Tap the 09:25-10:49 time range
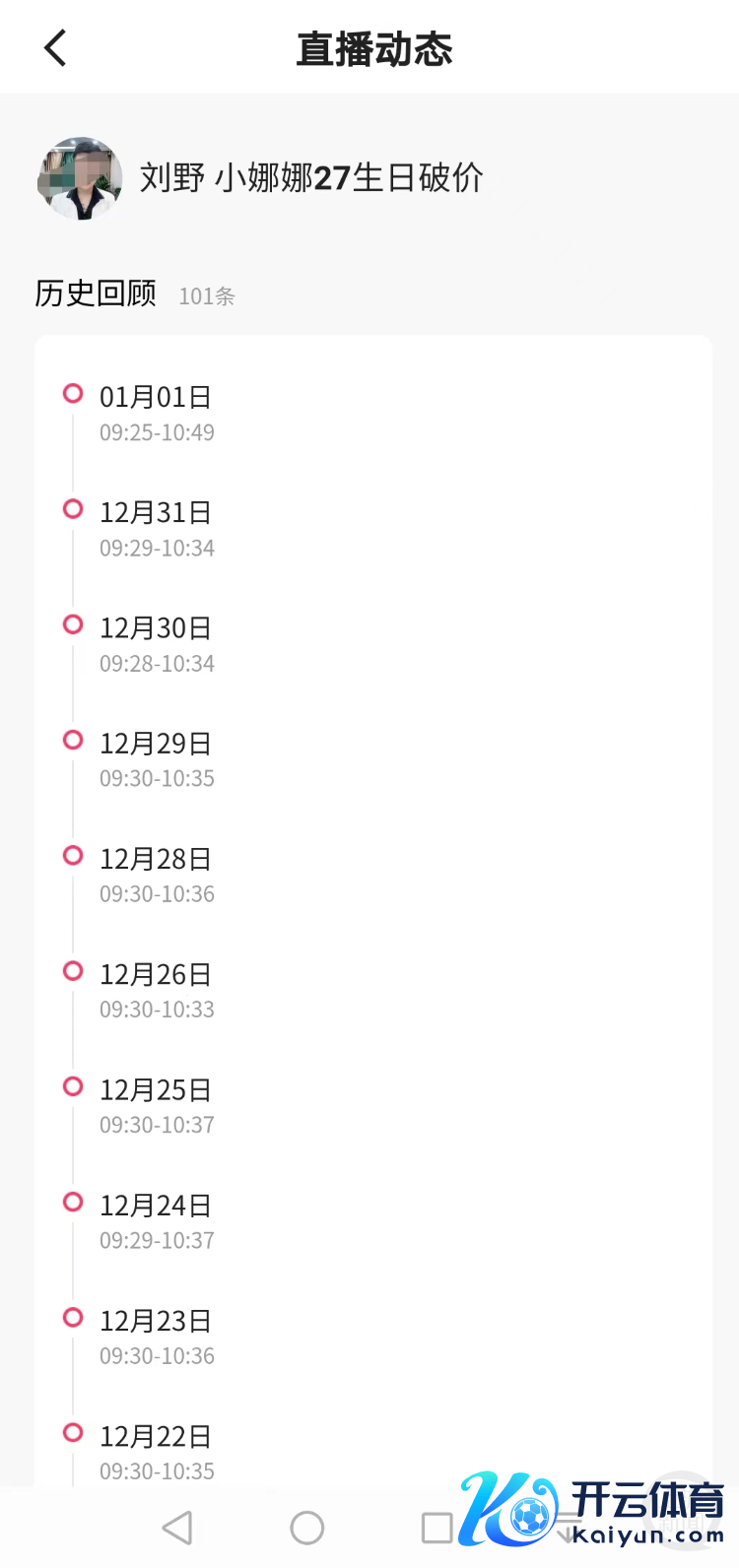Image resolution: width=739 pixels, height=1568 pixels. pos(157,432)
